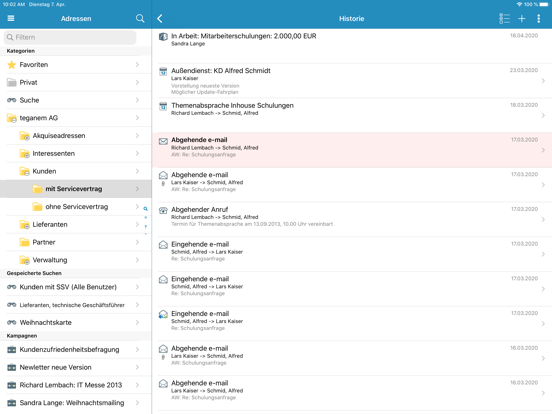The image size is (552, 414).
Task: Click date 23.03.2020 on Außendienst entry
Action: point(524,70)
